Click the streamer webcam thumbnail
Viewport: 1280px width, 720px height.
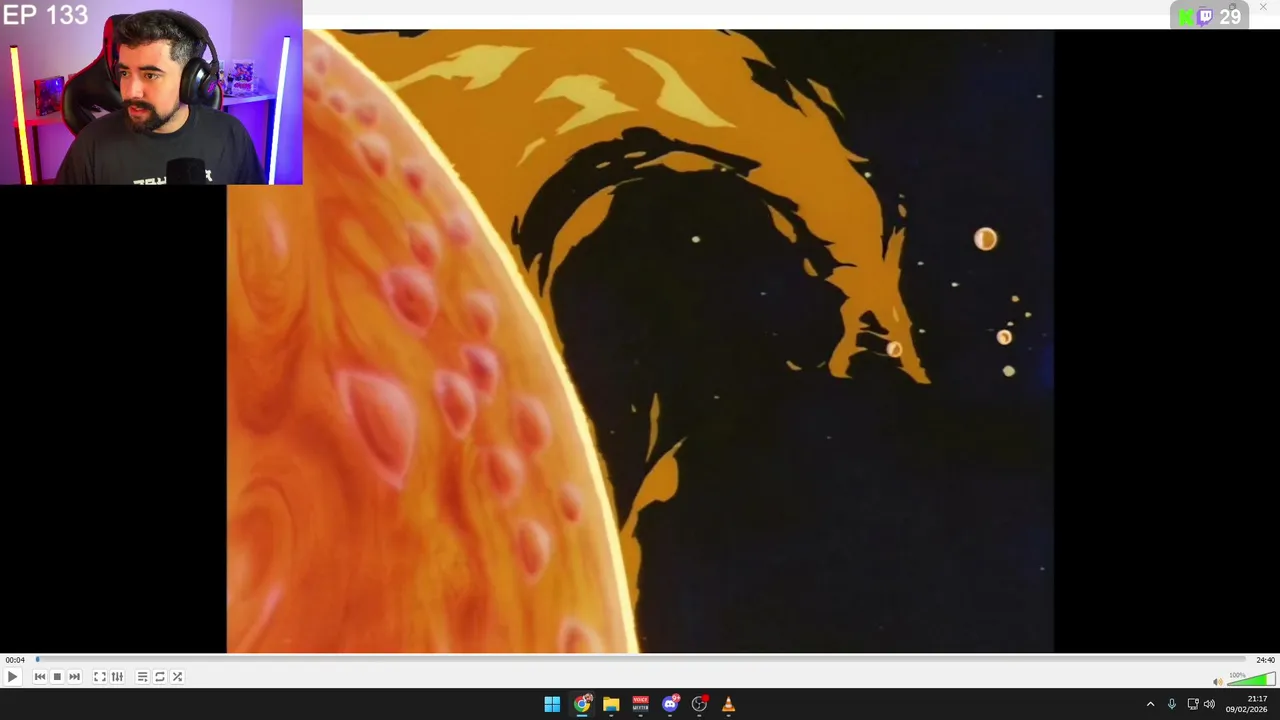click(x=151, y=92)
